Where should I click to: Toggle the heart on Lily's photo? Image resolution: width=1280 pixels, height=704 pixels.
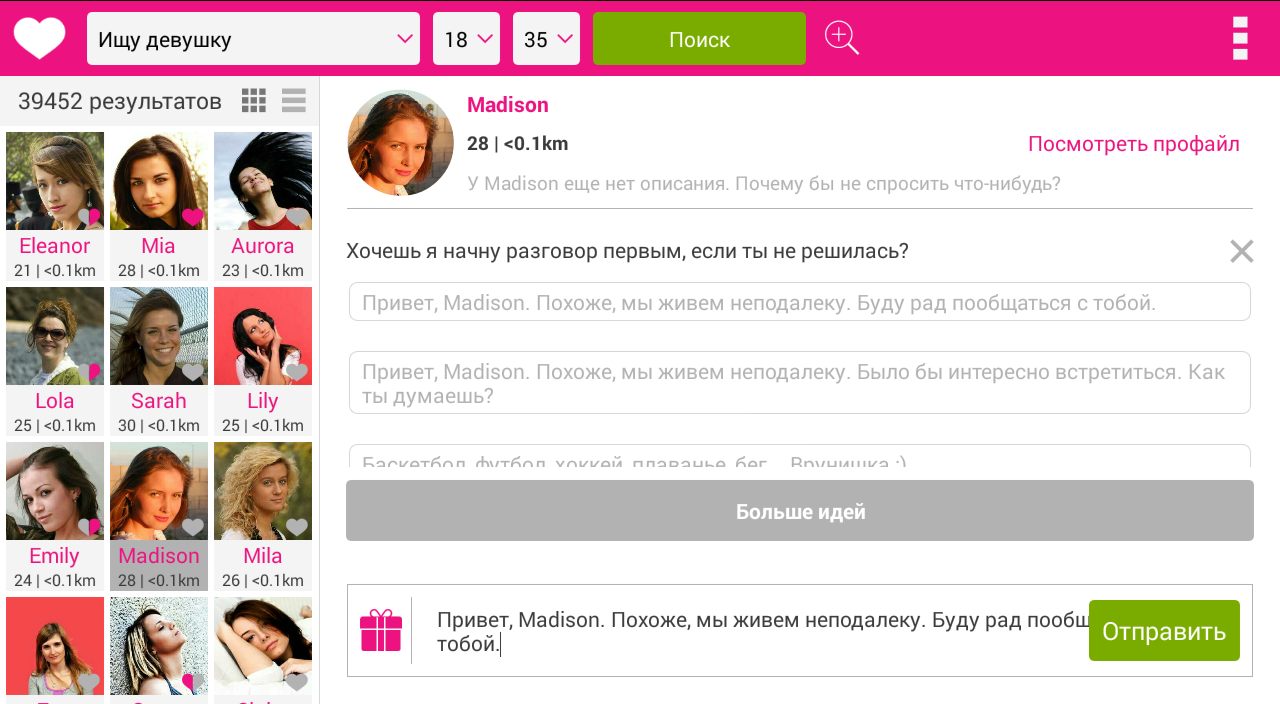coord(297,372)
